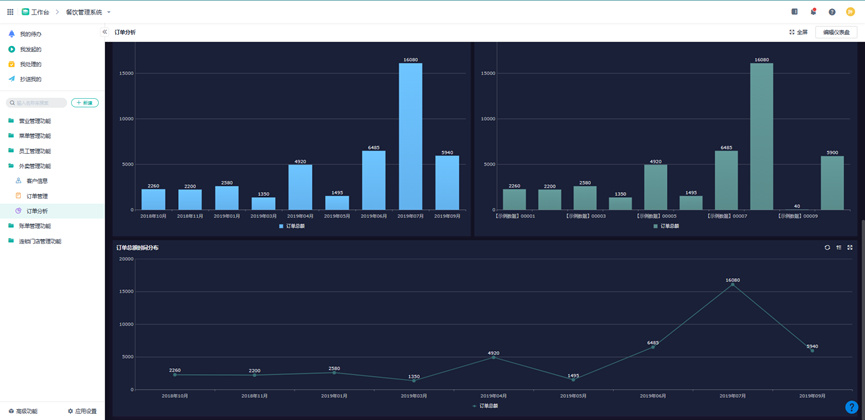Viewport: 865px width, 420px height.
Task: Open the help question mark icon in header
Action: pyautogui.click(x=832, y=12)
